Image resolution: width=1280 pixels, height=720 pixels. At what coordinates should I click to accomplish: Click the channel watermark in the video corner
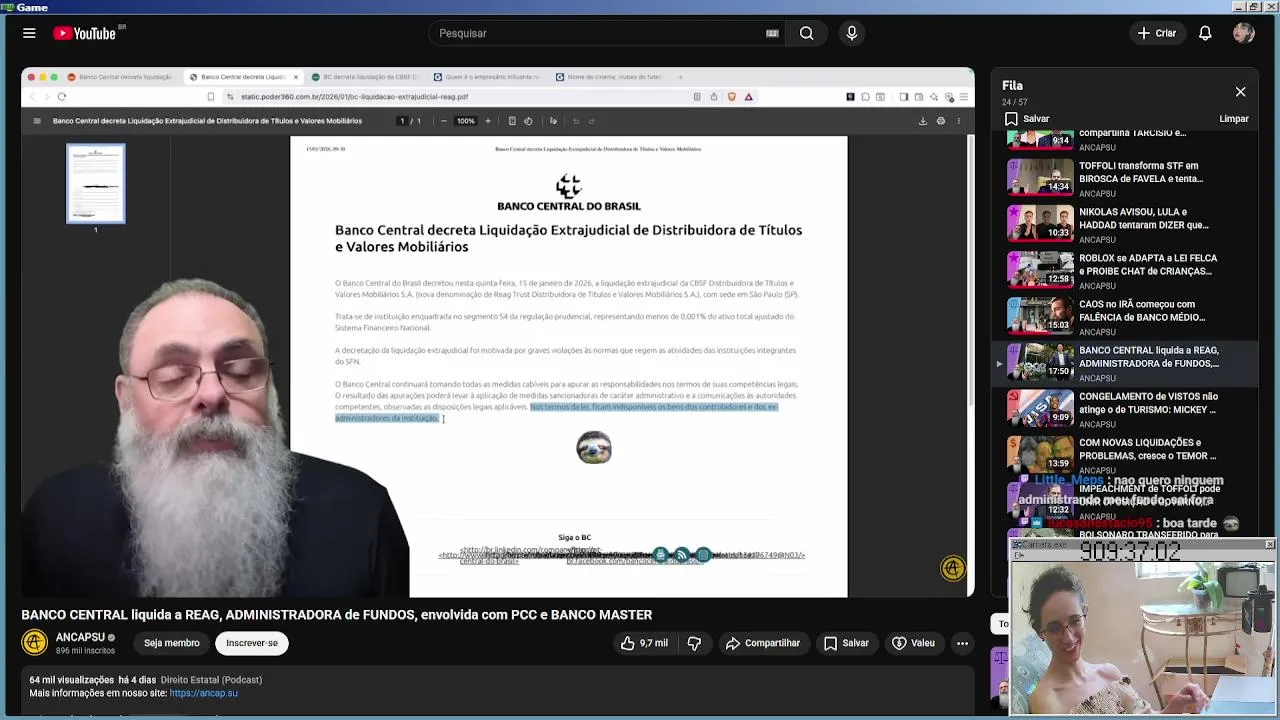point(953,568)
